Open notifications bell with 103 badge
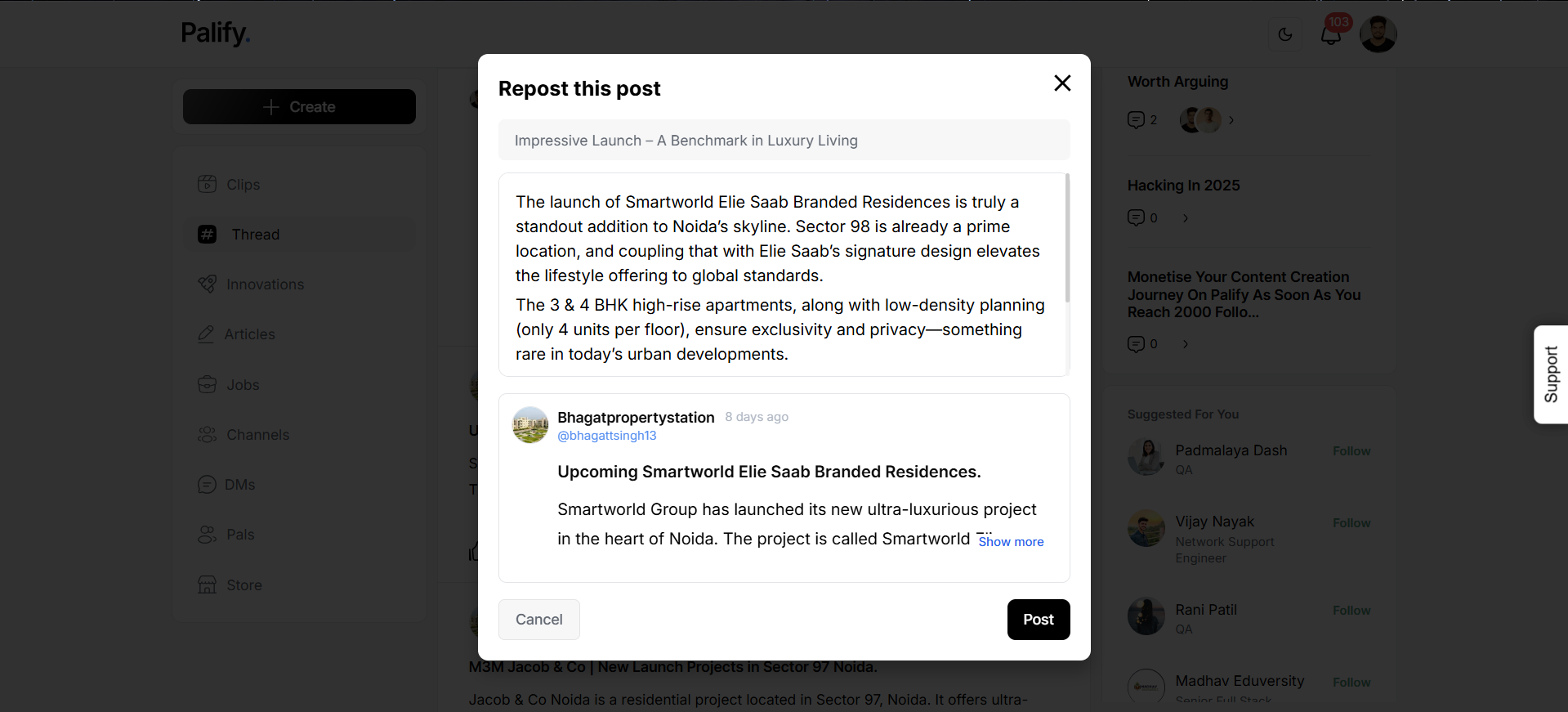The height and width of the screenshot is (712, 1568). [1331, 34]
